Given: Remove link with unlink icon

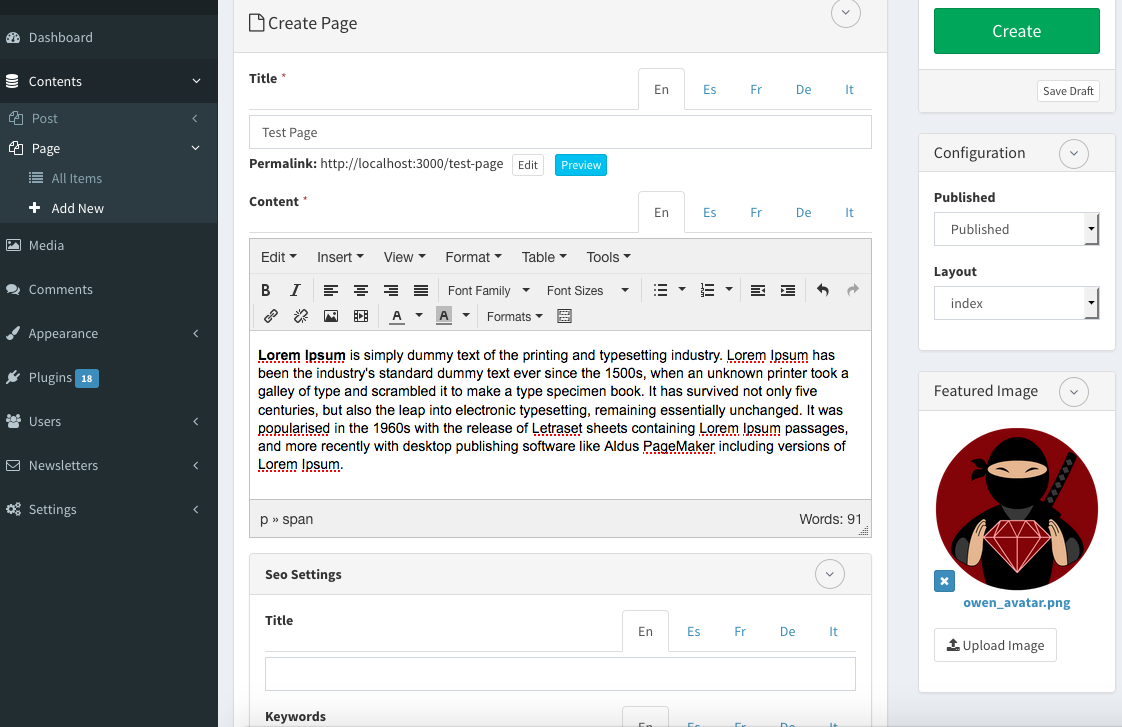Looking at the screenshot, I should (x=301, y=316).
